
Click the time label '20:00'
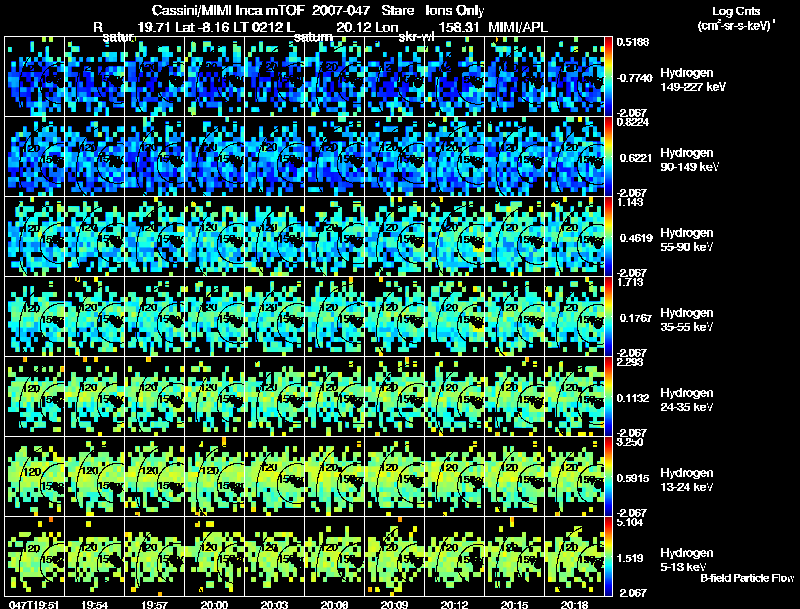click(214, 605)
